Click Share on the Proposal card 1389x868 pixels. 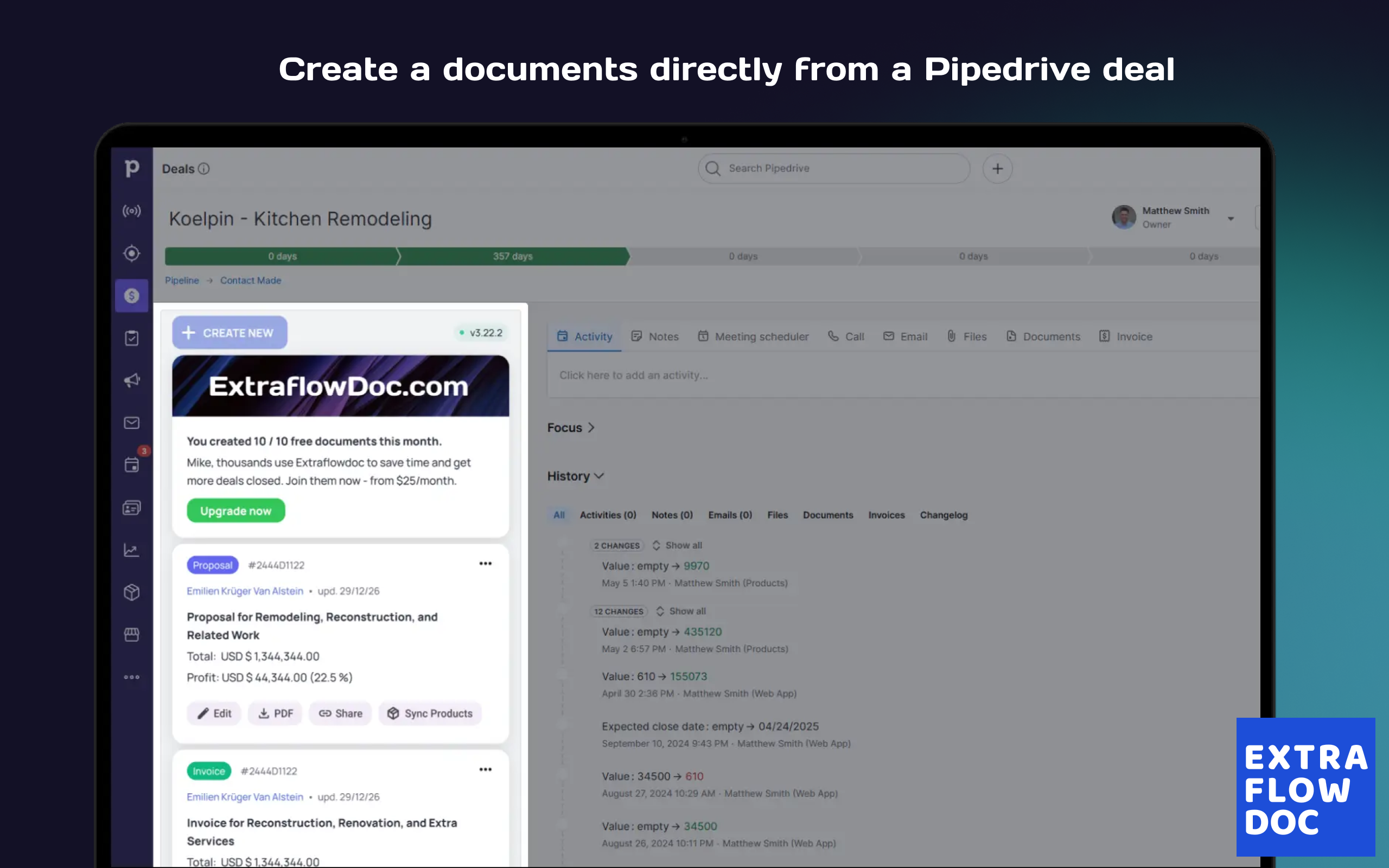point(340,713)
